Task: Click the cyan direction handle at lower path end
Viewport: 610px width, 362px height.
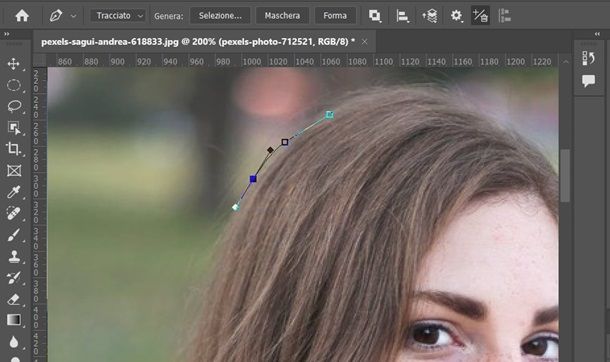Action: point(235,207)
